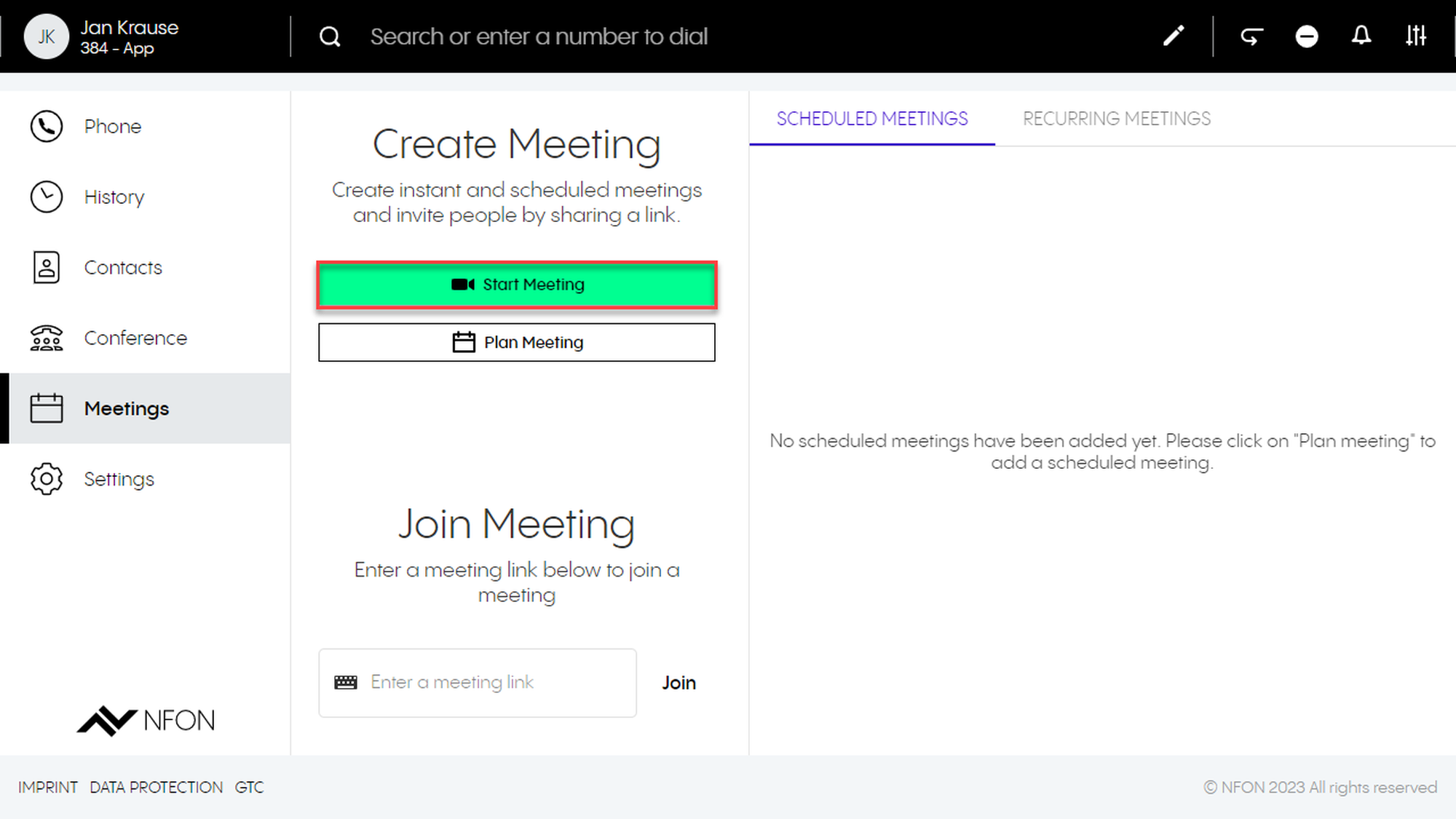Toggle do-not-disturb circle icon
1456x819 pixels.
click(1307, 36)
